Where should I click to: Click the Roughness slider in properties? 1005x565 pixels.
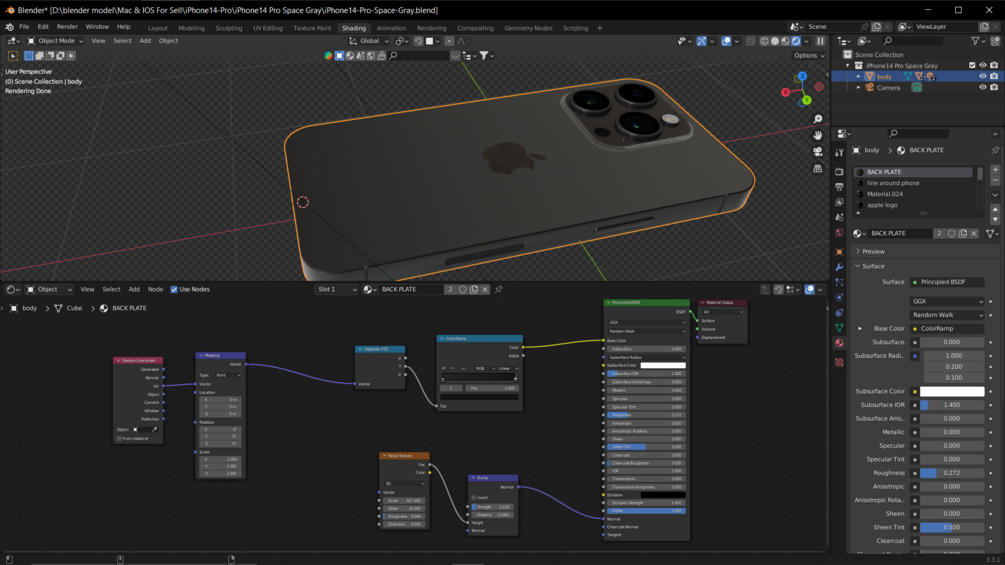pos(952,473)
